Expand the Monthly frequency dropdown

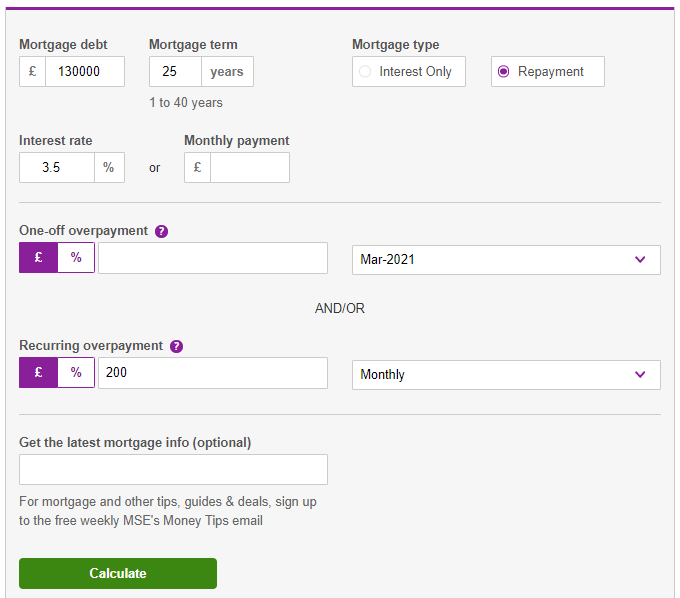pyautogui.click(x=506, y=375)
